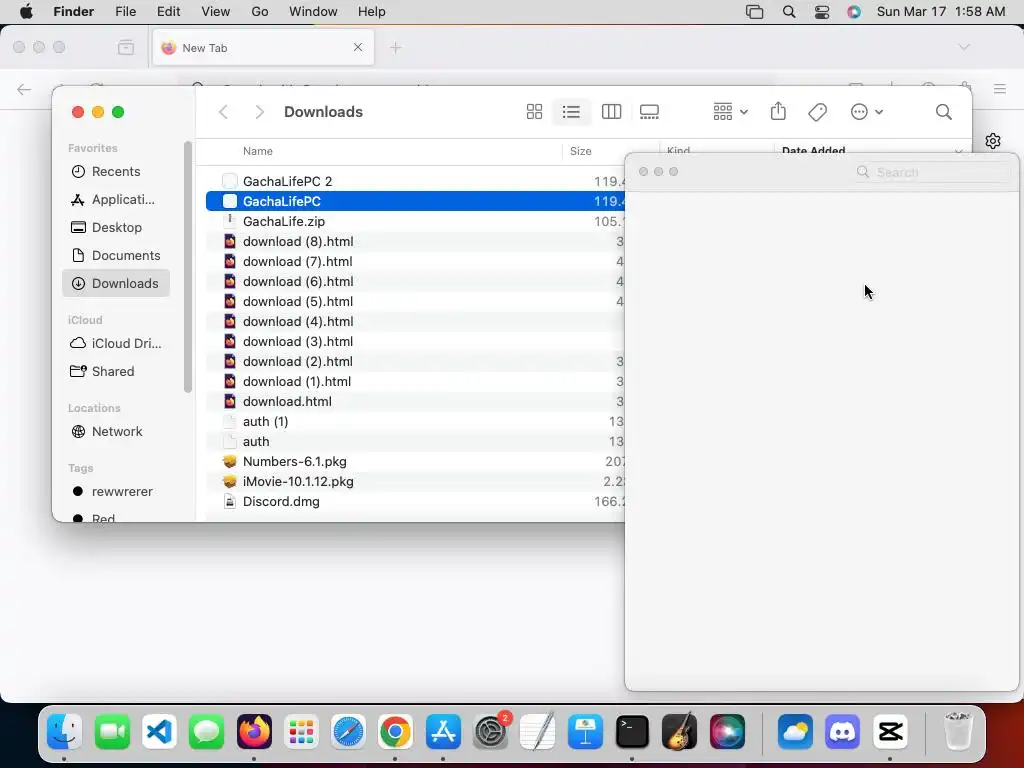Image resolution: width=1024 pixels, height=768 pixels.
Task: Open Firefox from the Dock
Action: pyautogui.click(x=255, y=731)
